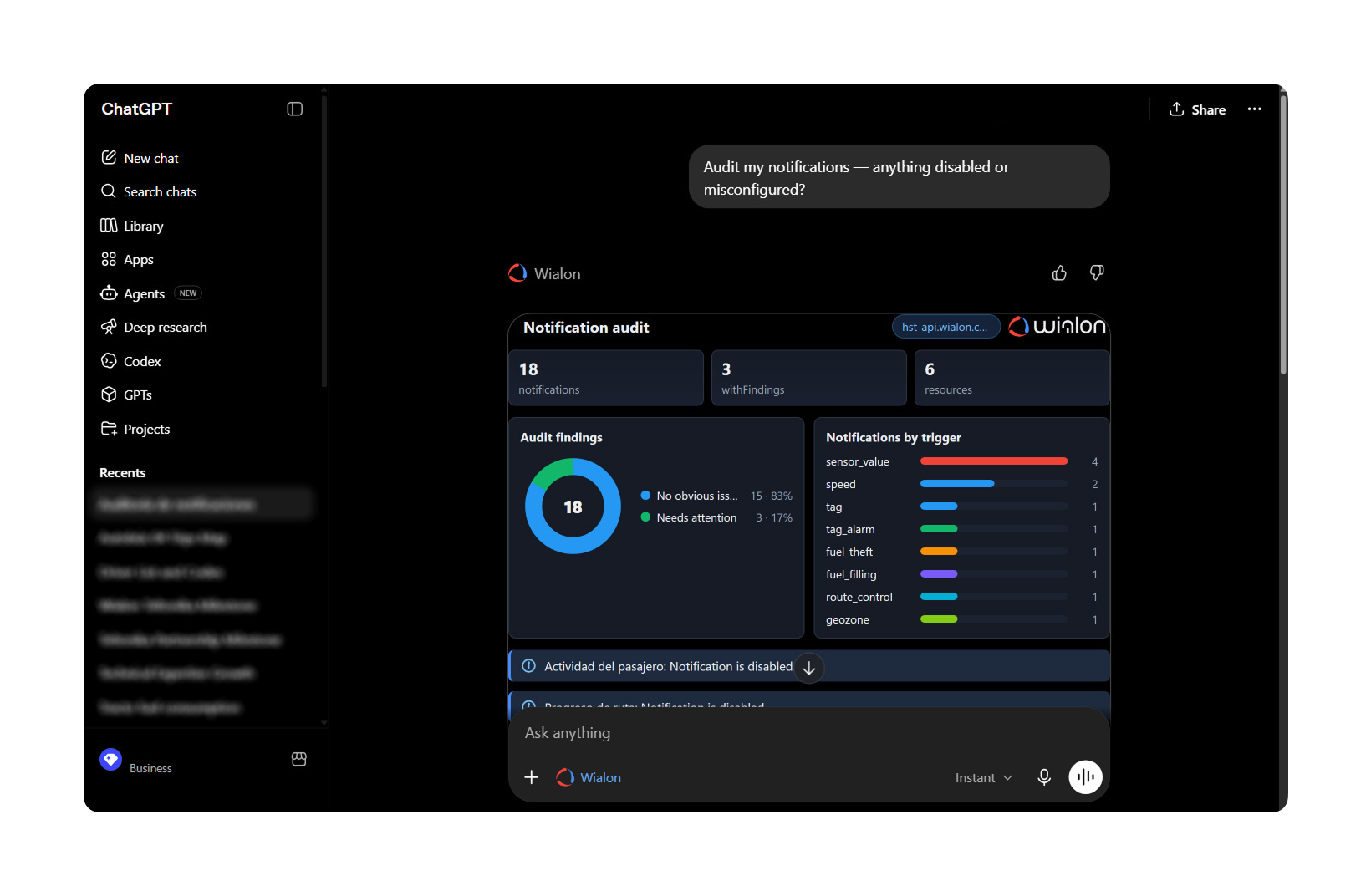This screenshot has height=896, width=1371.
Task: Click the ChatGPT title logo
Action: pos(136,109)
